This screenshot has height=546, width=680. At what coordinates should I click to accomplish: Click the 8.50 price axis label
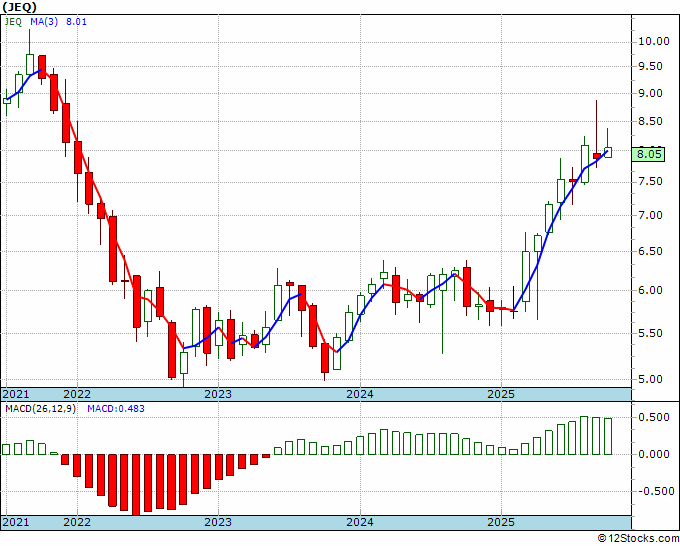[x=650, y=122]
